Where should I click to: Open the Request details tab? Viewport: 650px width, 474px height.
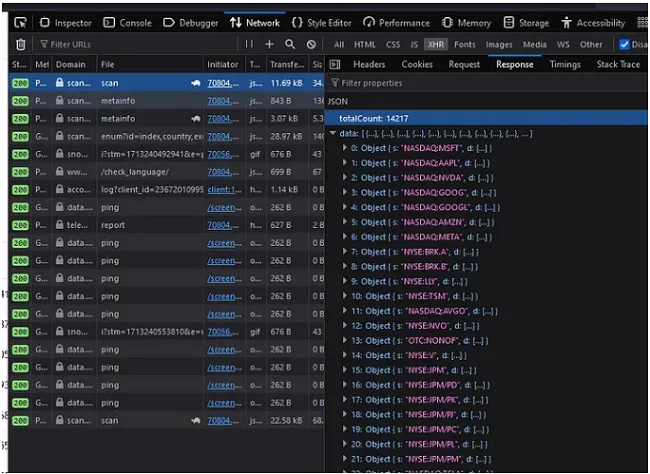point(464,64)
